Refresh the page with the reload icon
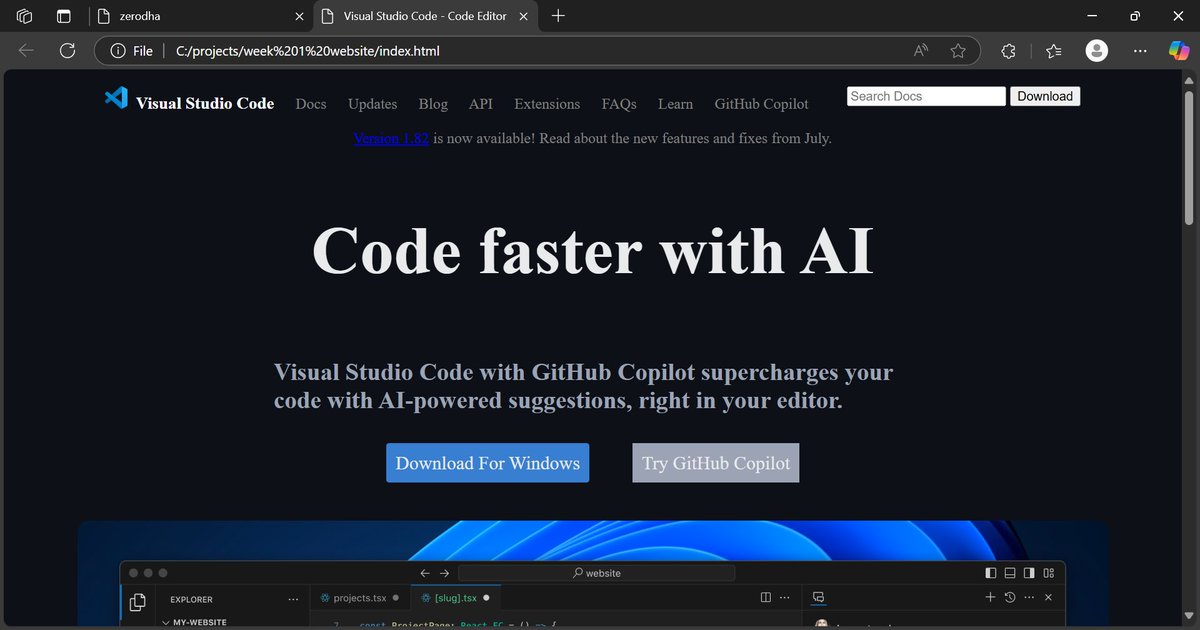 click(x=67, y=51)
